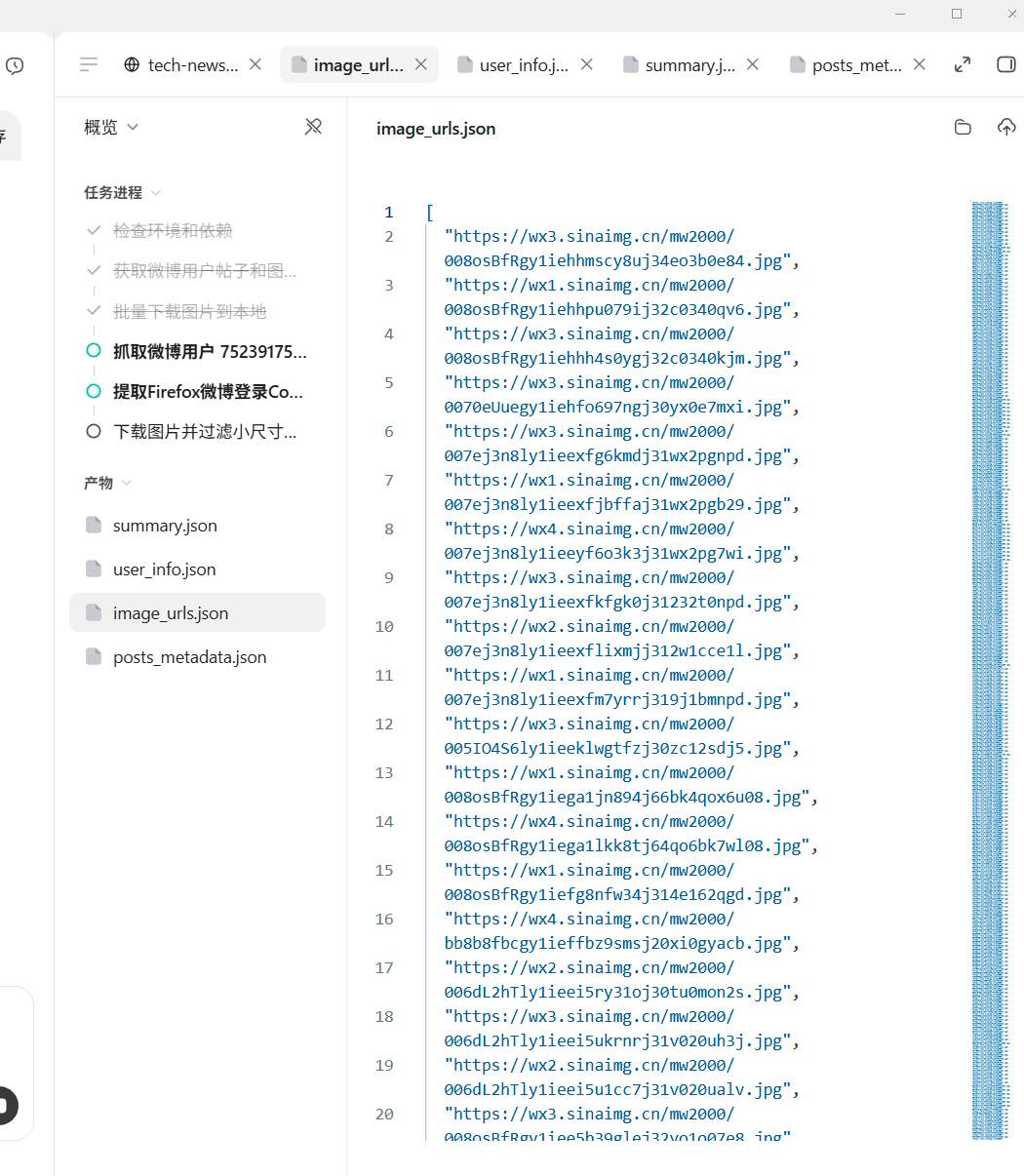
Task: Open summary.json in the artifacts list
Action: [197, 526]
